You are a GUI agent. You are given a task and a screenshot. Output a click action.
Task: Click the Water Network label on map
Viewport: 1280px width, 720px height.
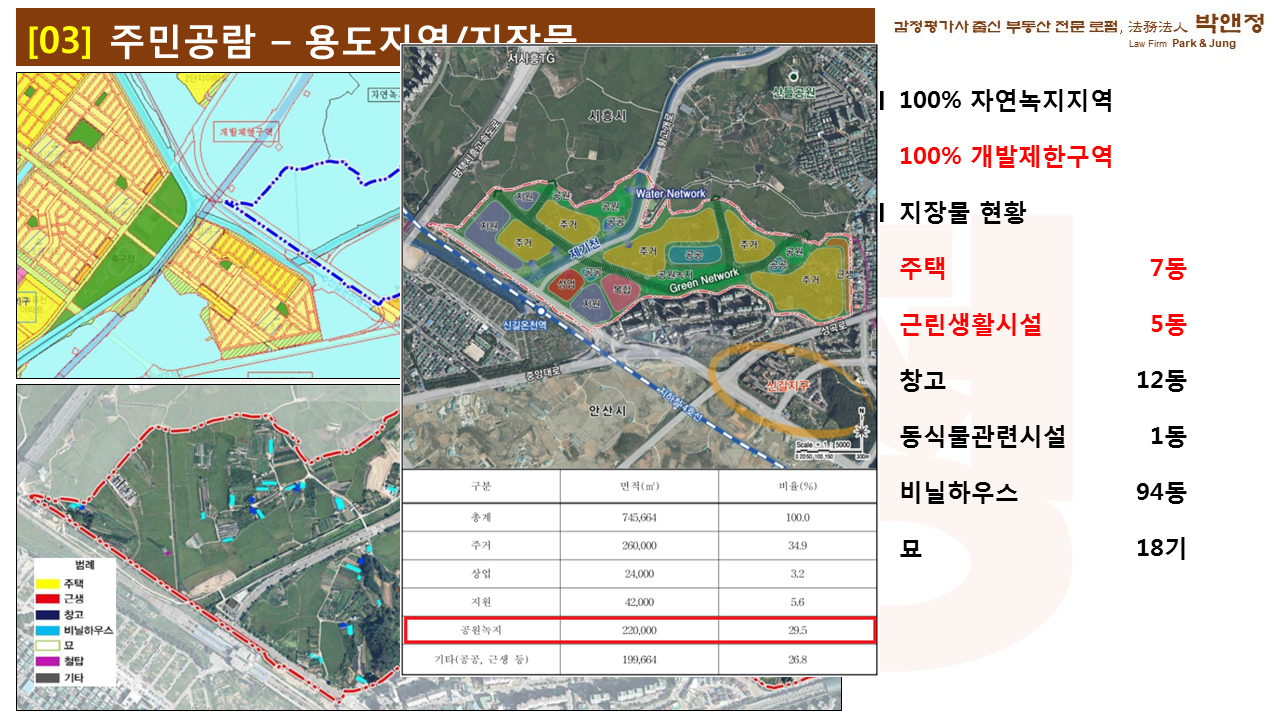point(671,193)
